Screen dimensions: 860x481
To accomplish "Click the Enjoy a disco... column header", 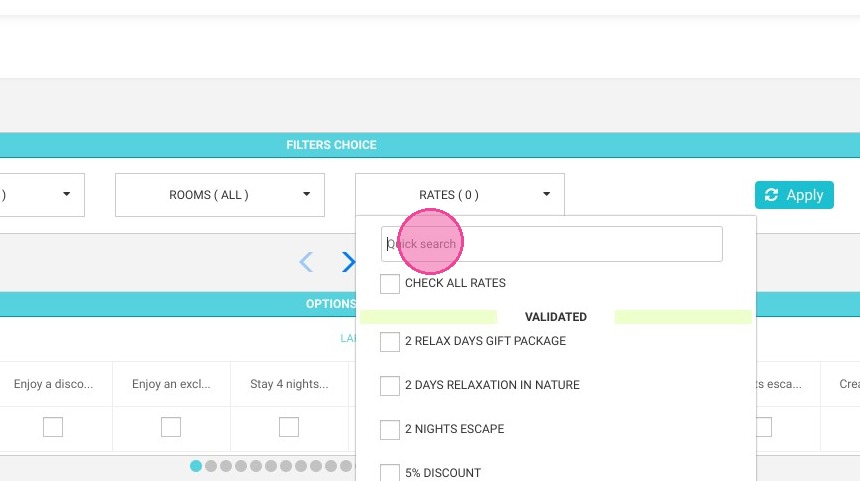I will (53, 384).
